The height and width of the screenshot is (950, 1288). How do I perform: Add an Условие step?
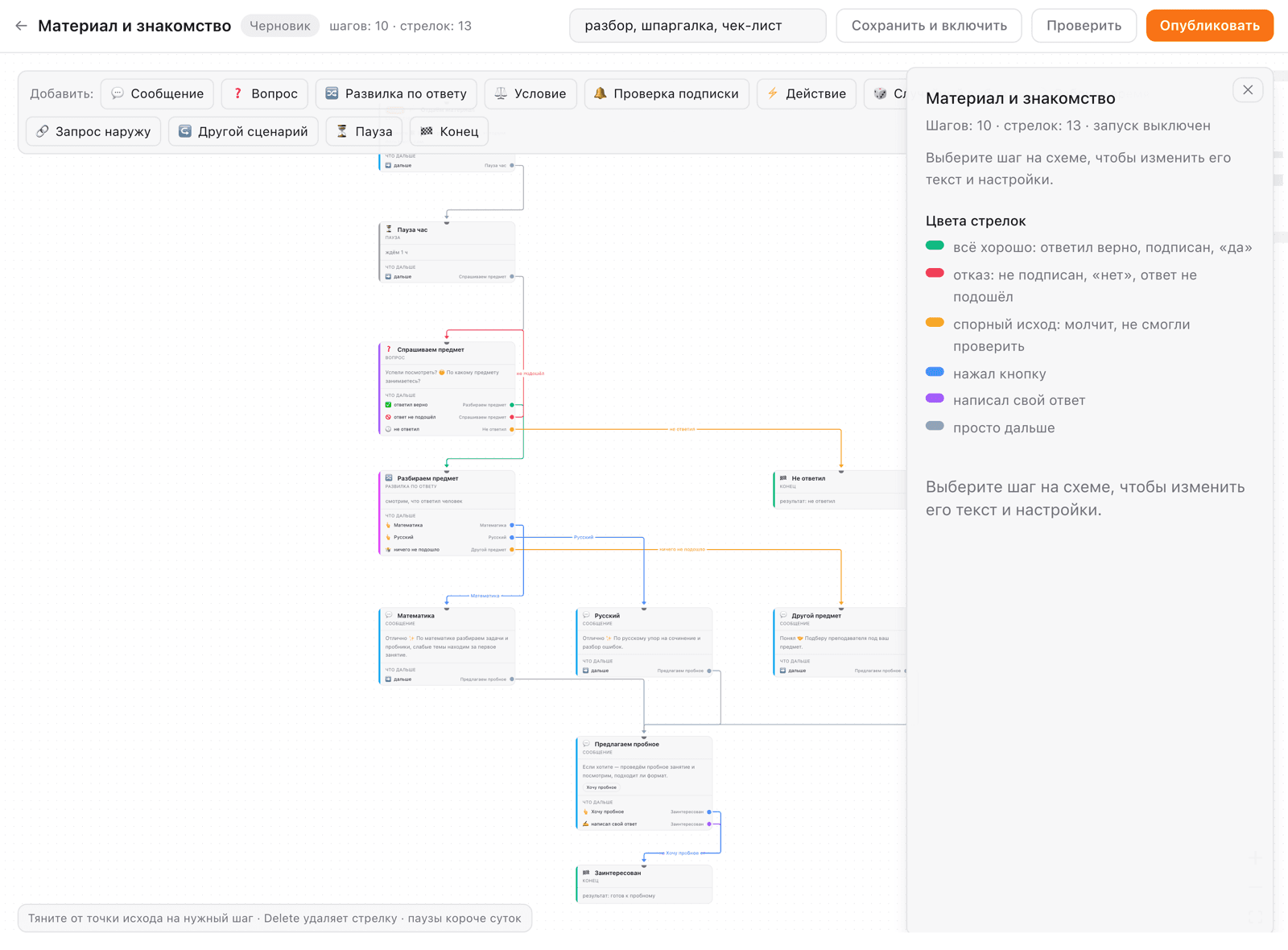click(x=530, y=93)
